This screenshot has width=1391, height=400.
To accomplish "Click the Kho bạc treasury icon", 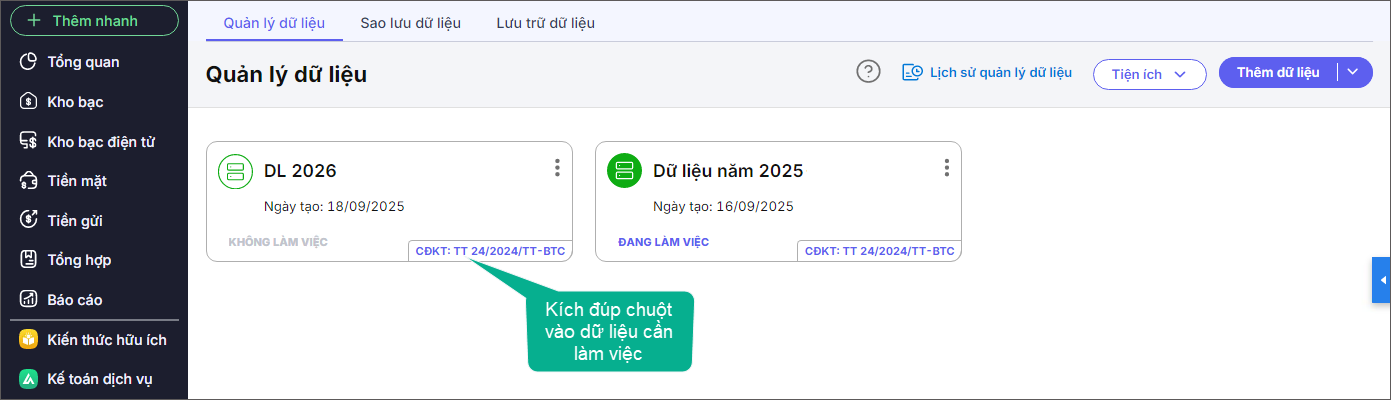I will pos(29,102).
